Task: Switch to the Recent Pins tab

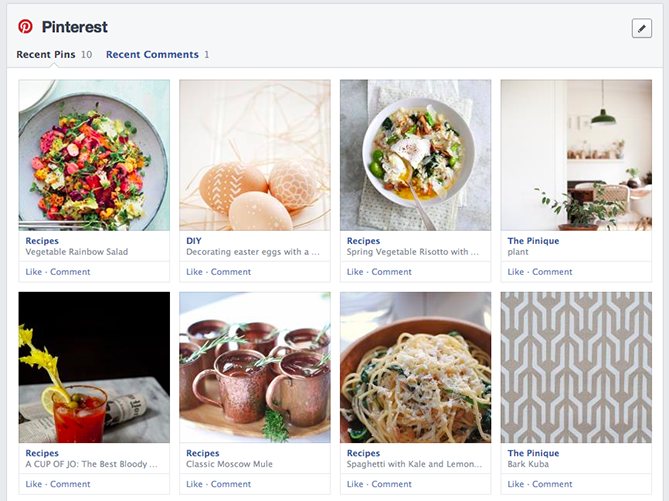Action: click(46, 55)
